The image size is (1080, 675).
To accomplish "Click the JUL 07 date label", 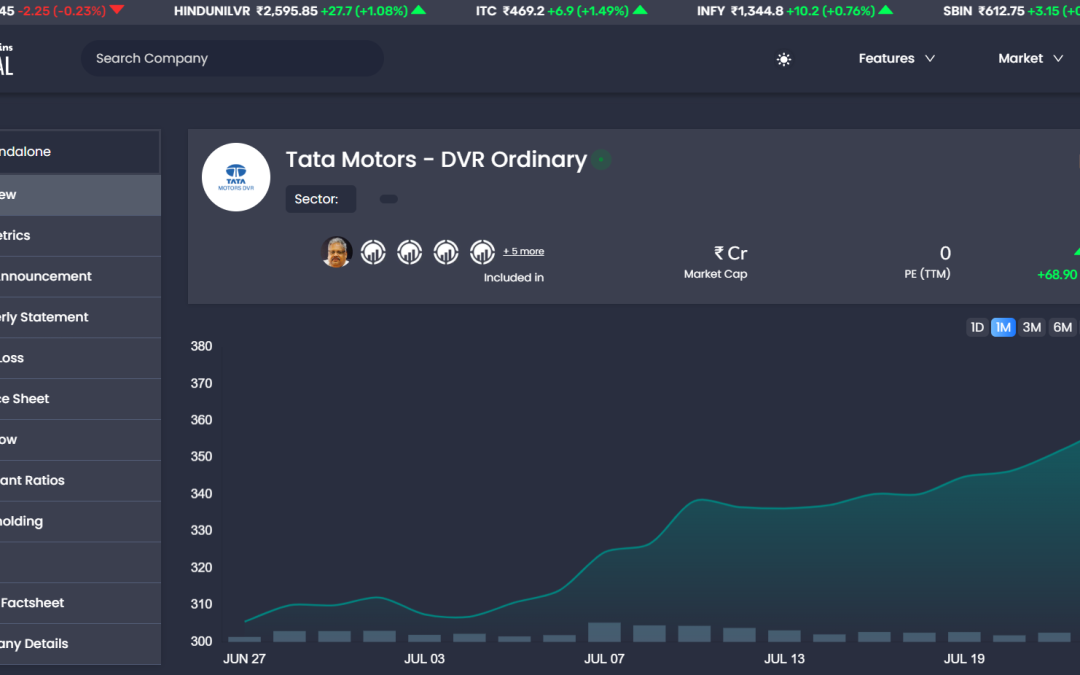I will point(604,659).
